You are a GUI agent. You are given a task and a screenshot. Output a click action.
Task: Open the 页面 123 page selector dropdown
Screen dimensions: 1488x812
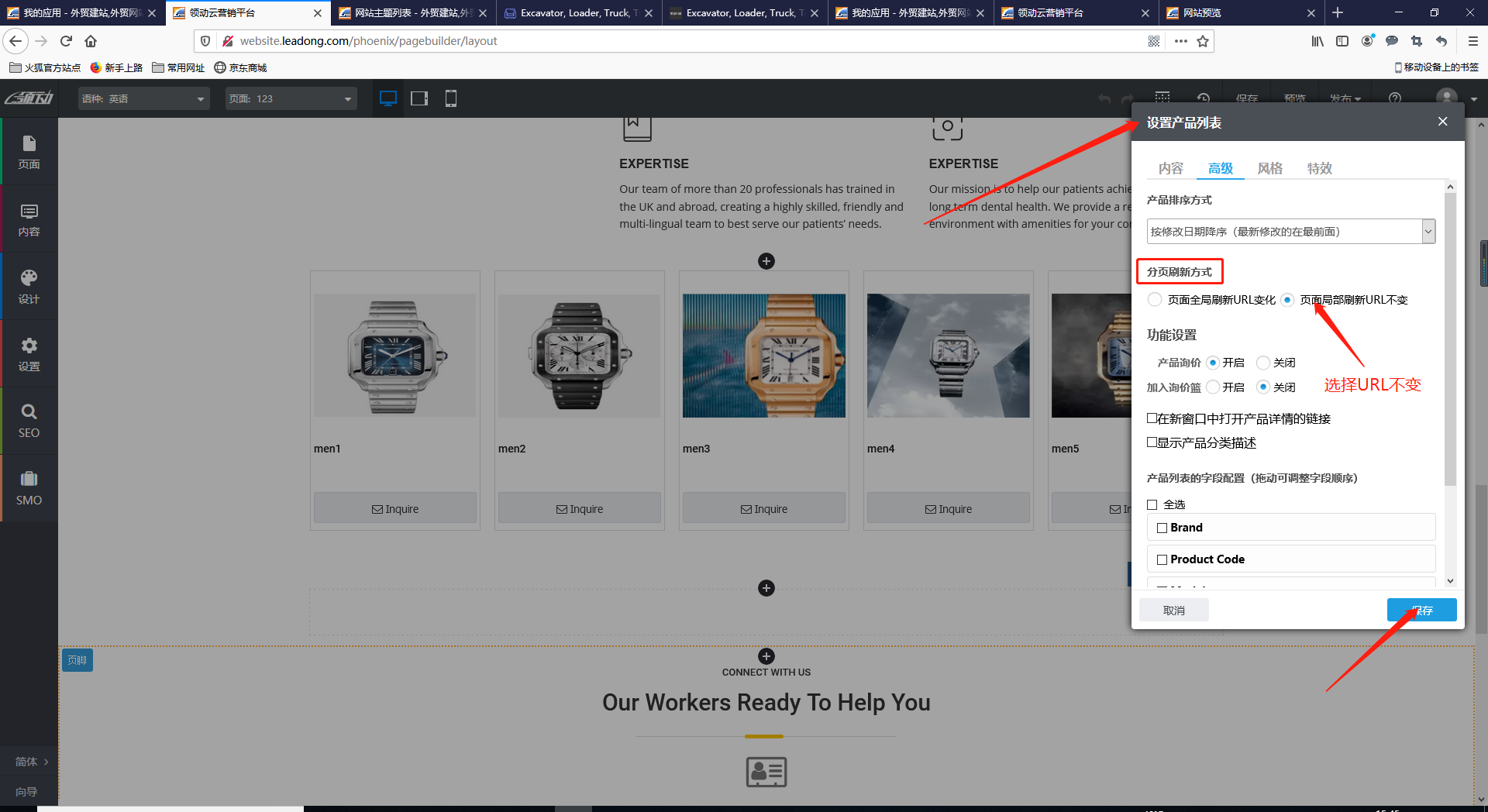[x=291, y=98]
